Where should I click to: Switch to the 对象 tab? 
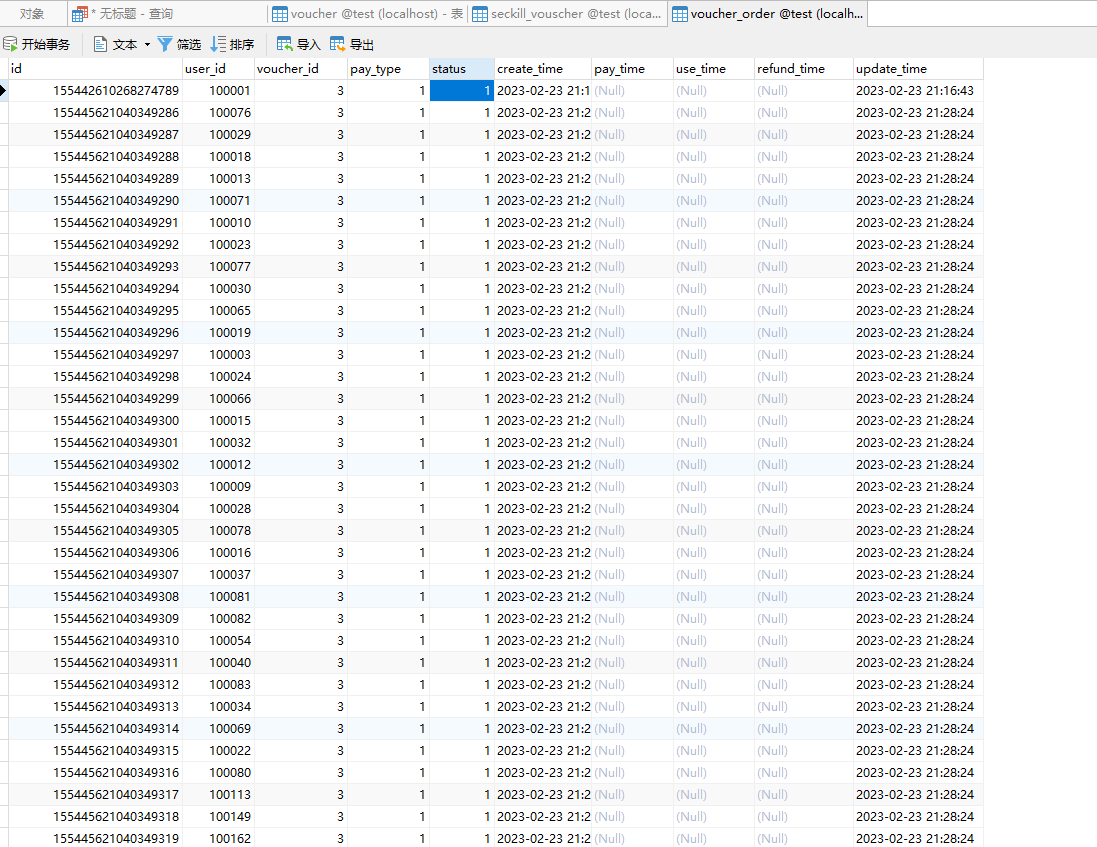(32, 14)
